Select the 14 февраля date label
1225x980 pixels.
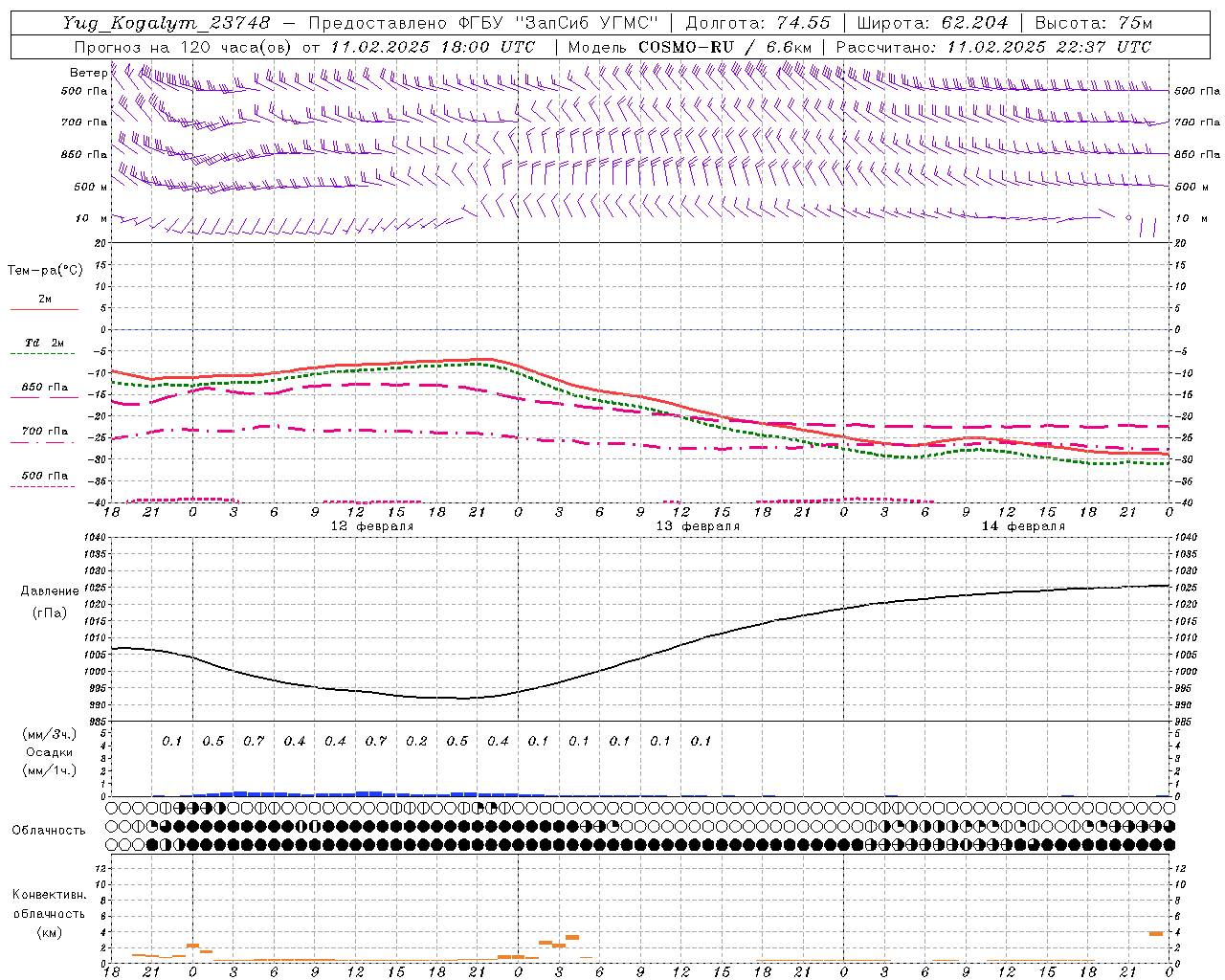click(x=1023, y=526)
